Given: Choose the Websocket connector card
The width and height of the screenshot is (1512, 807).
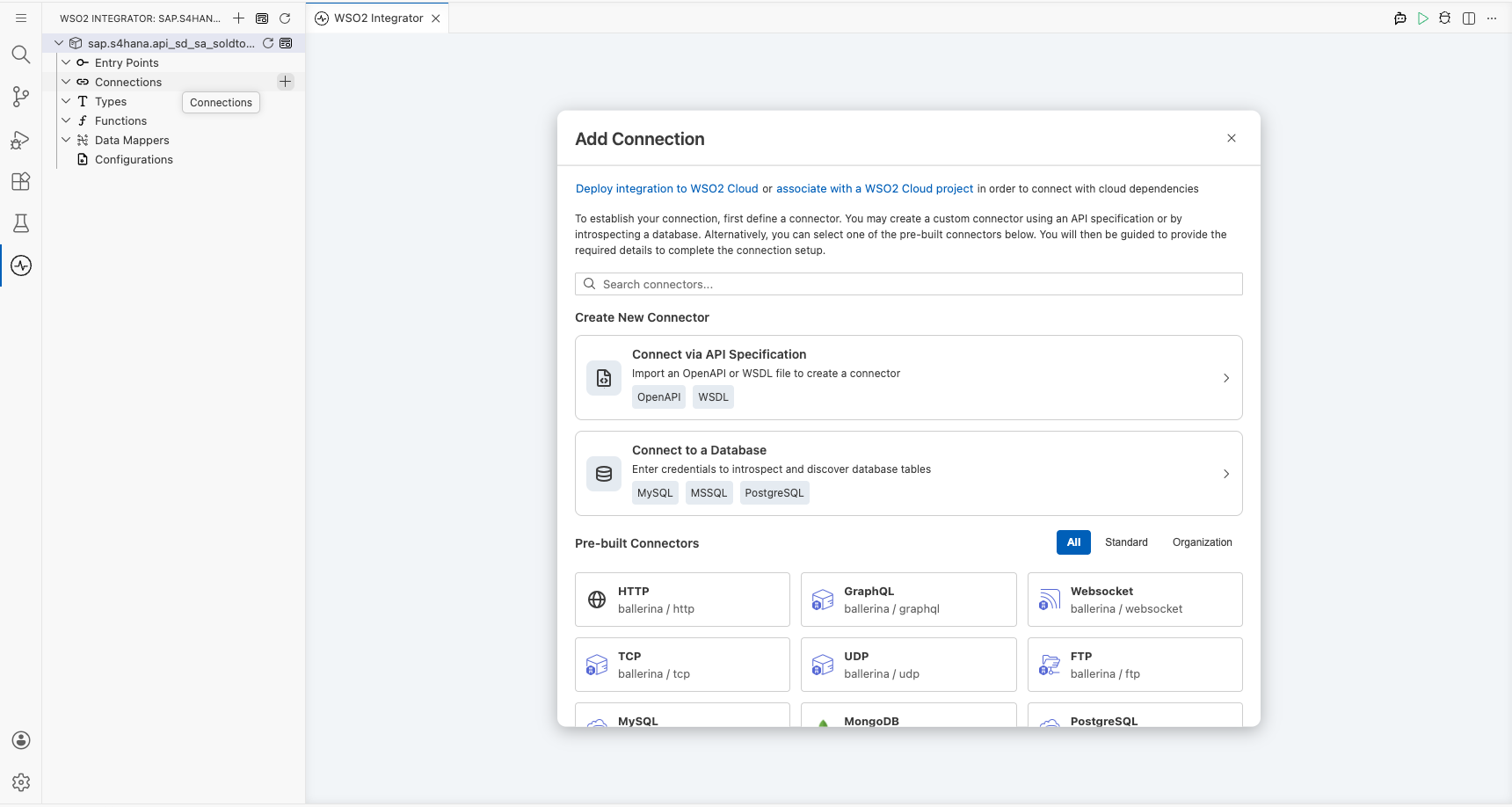Looking at the screenshot, I should (x=1135, y=600).
